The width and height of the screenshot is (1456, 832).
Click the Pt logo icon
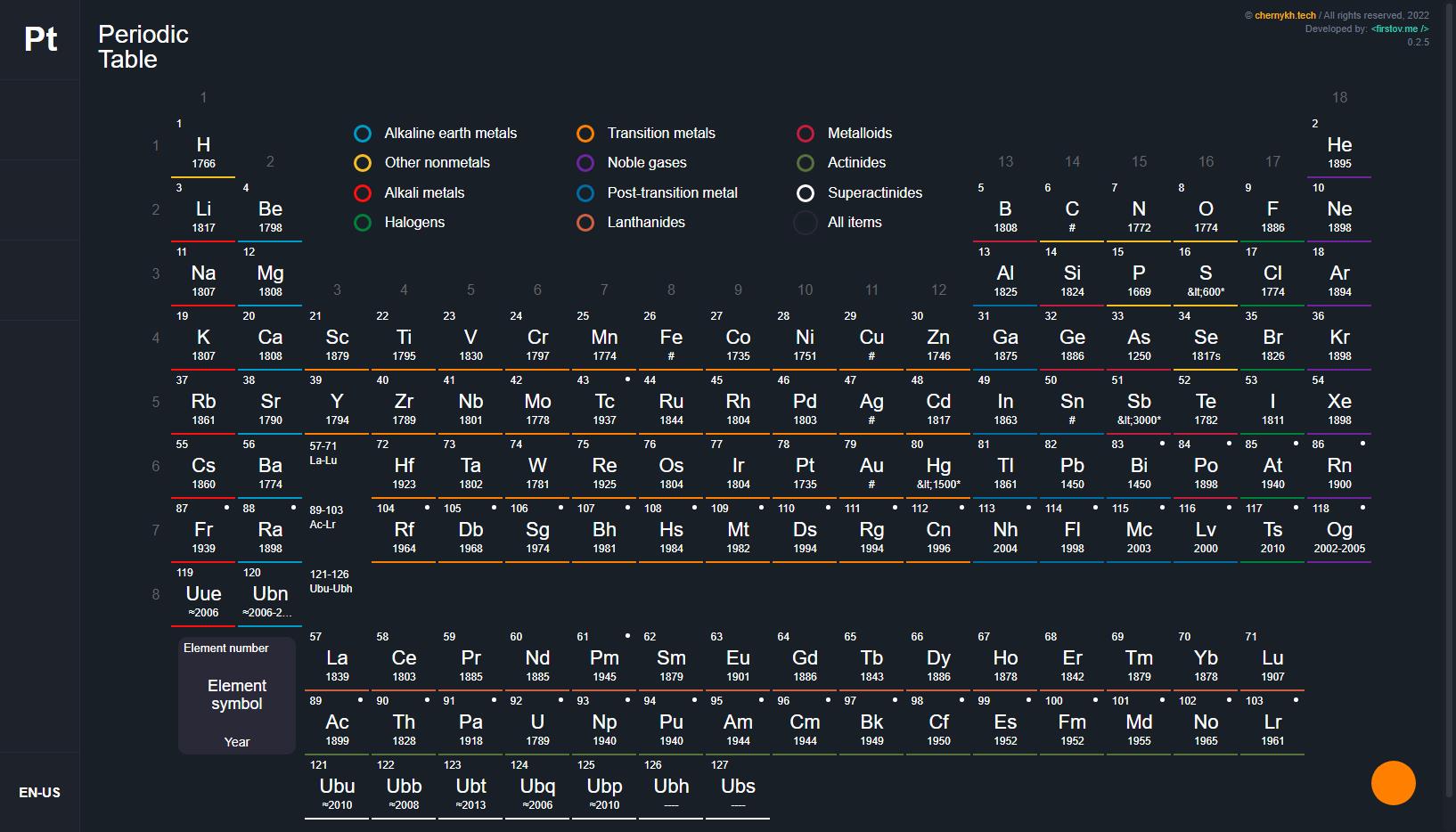40,39
